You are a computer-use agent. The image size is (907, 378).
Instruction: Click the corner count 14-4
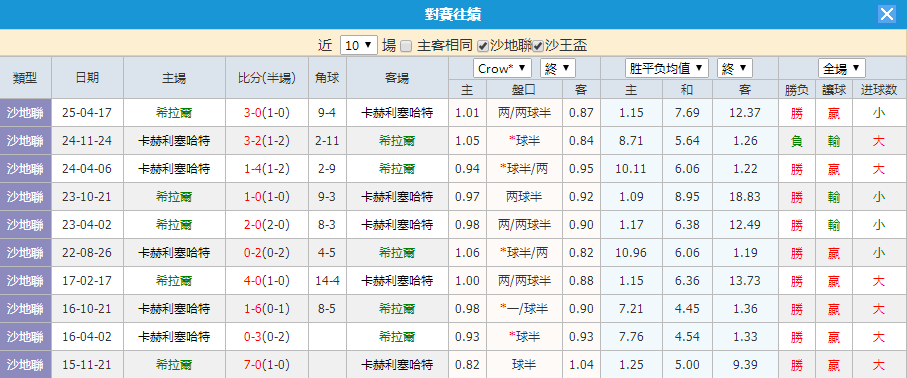click(327, 281)
